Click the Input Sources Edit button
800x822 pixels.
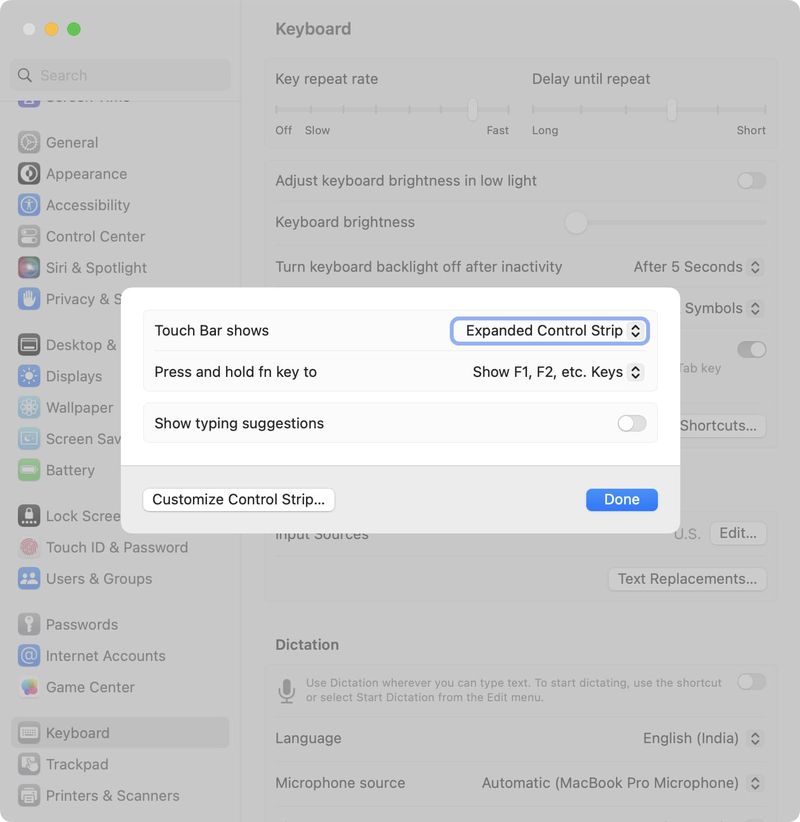[738, 533]
